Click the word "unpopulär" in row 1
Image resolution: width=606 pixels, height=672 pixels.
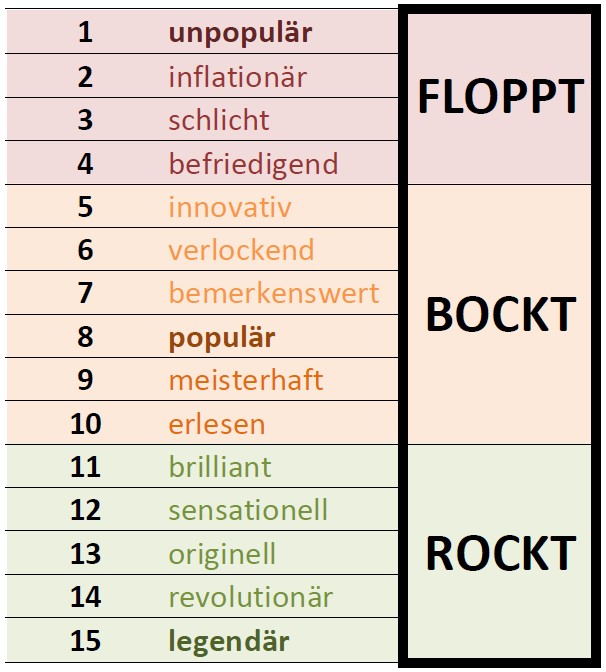(x=240, y=33)
